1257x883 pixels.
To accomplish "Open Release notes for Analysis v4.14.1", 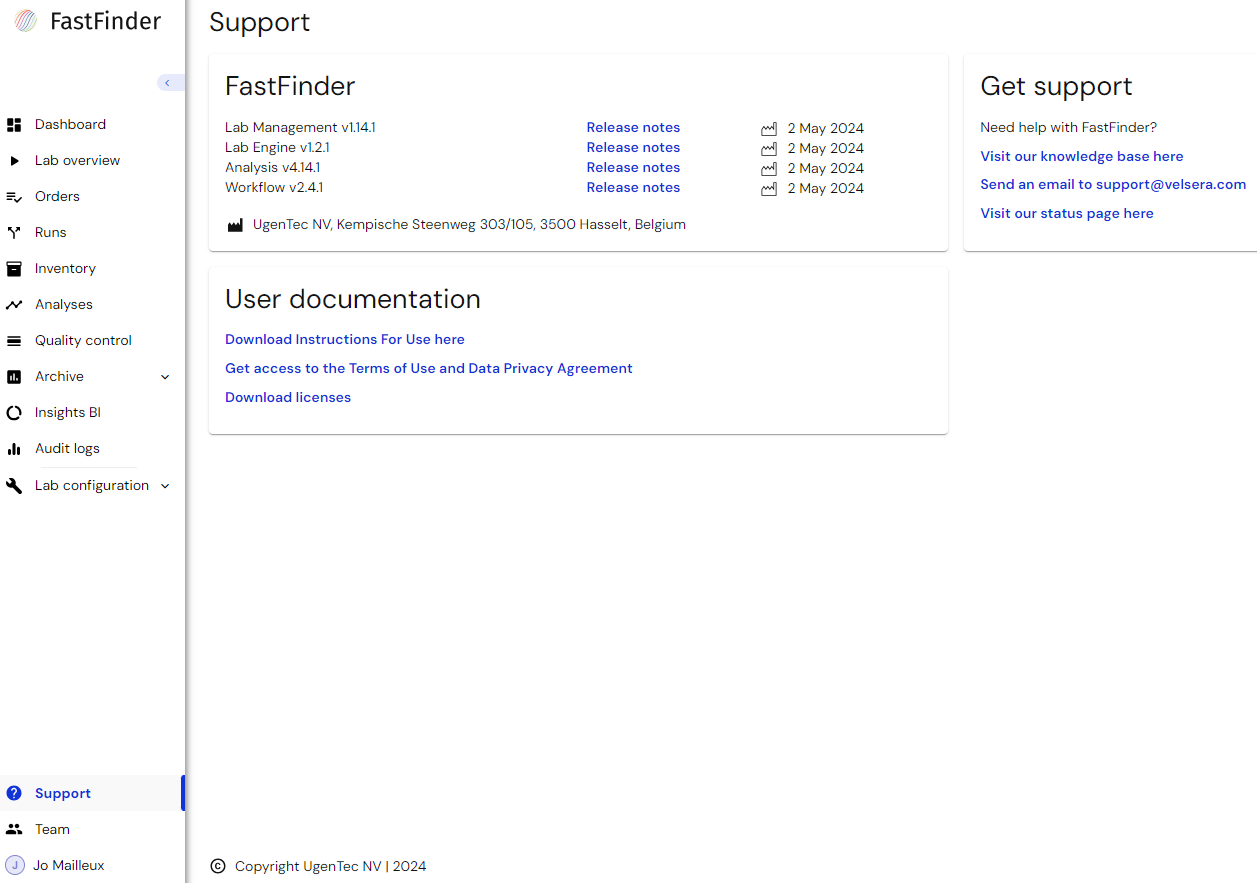I will [633, 167].
